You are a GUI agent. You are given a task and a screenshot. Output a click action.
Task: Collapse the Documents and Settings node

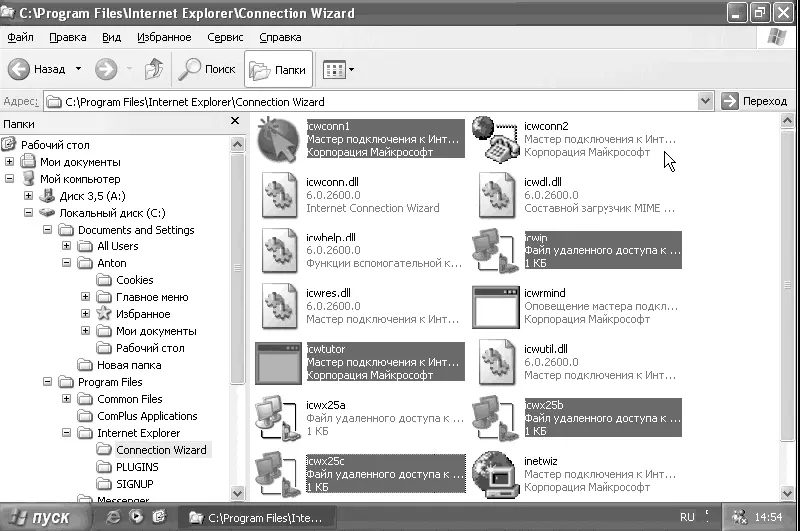tap(47, 230)
